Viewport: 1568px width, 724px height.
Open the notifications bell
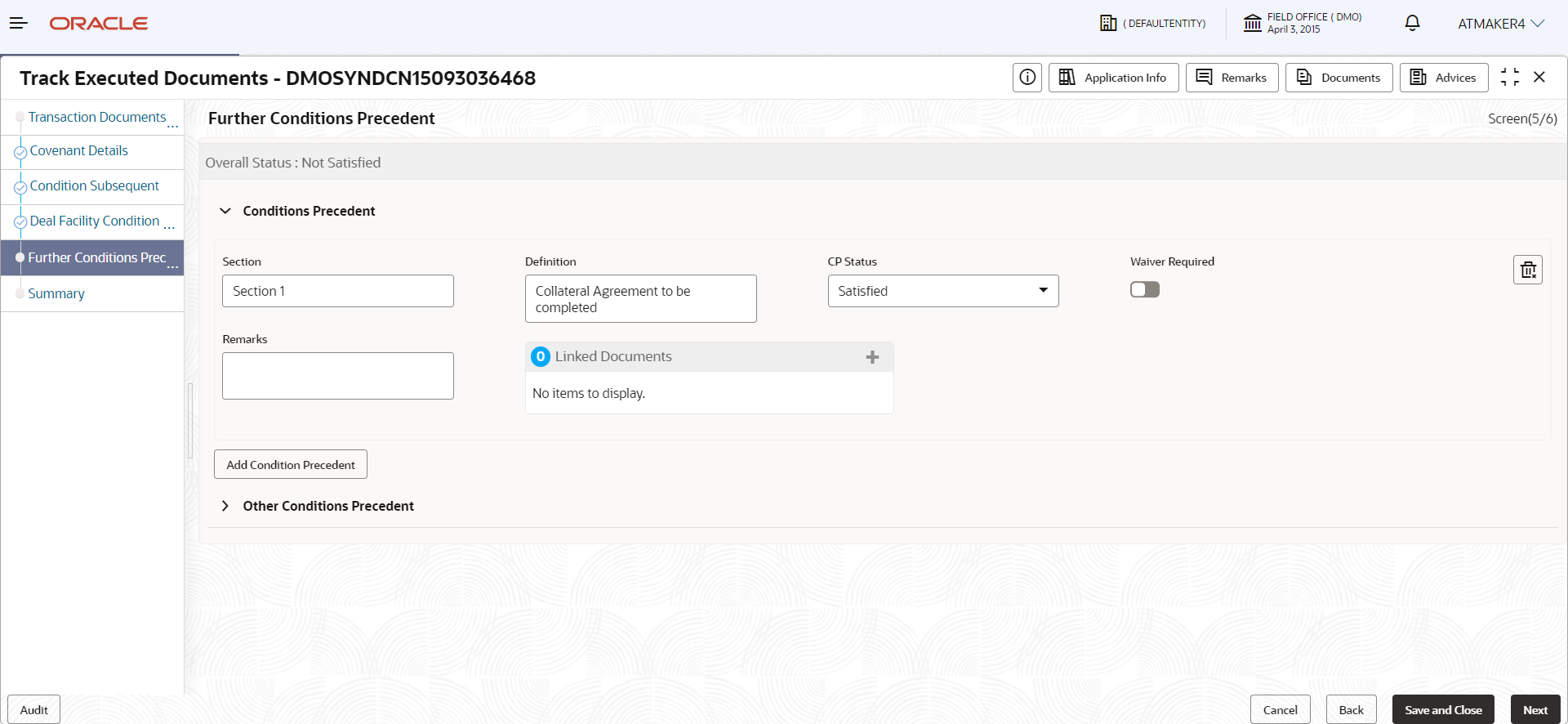[1412, 23]
